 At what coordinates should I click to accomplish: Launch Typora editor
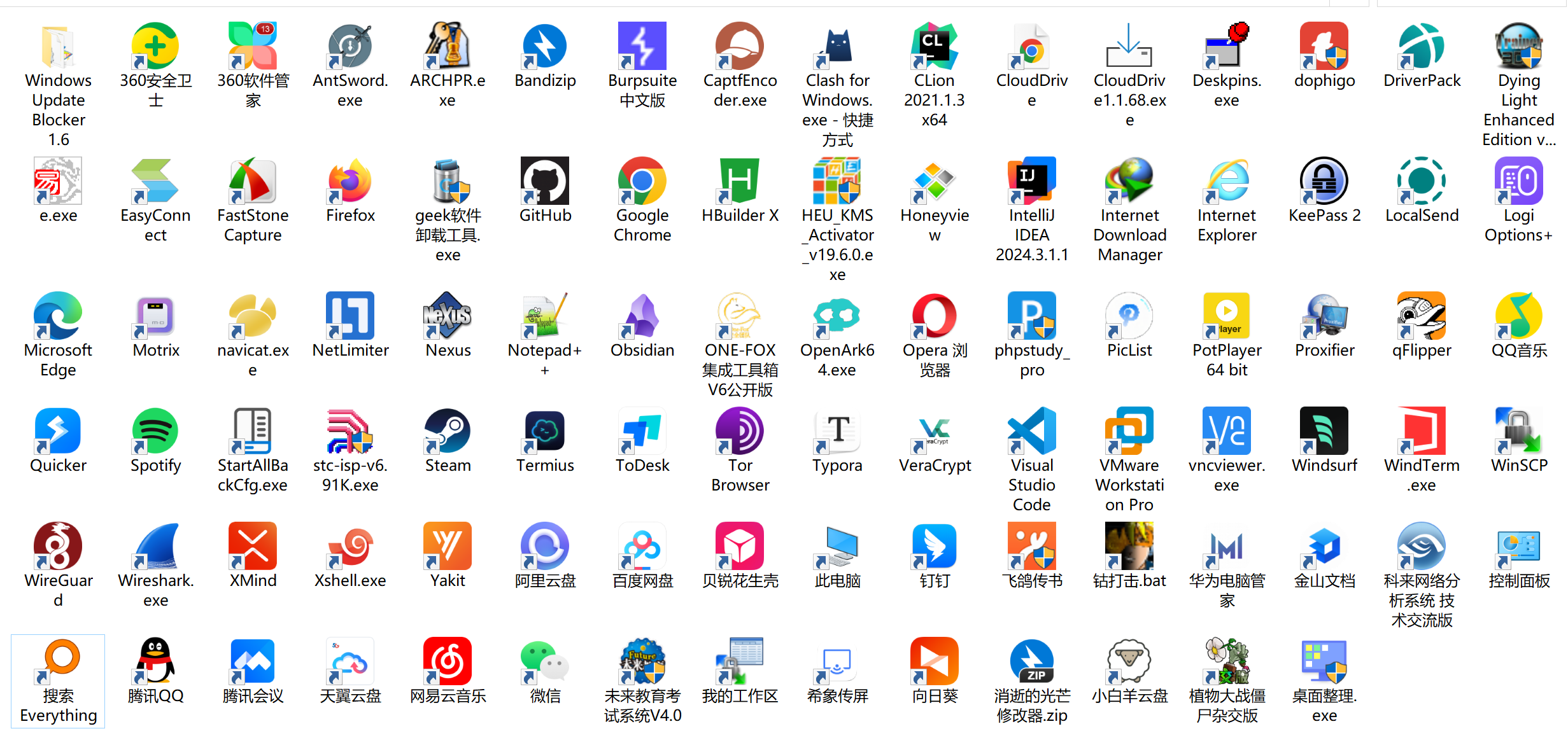click(x=837, y=431)
